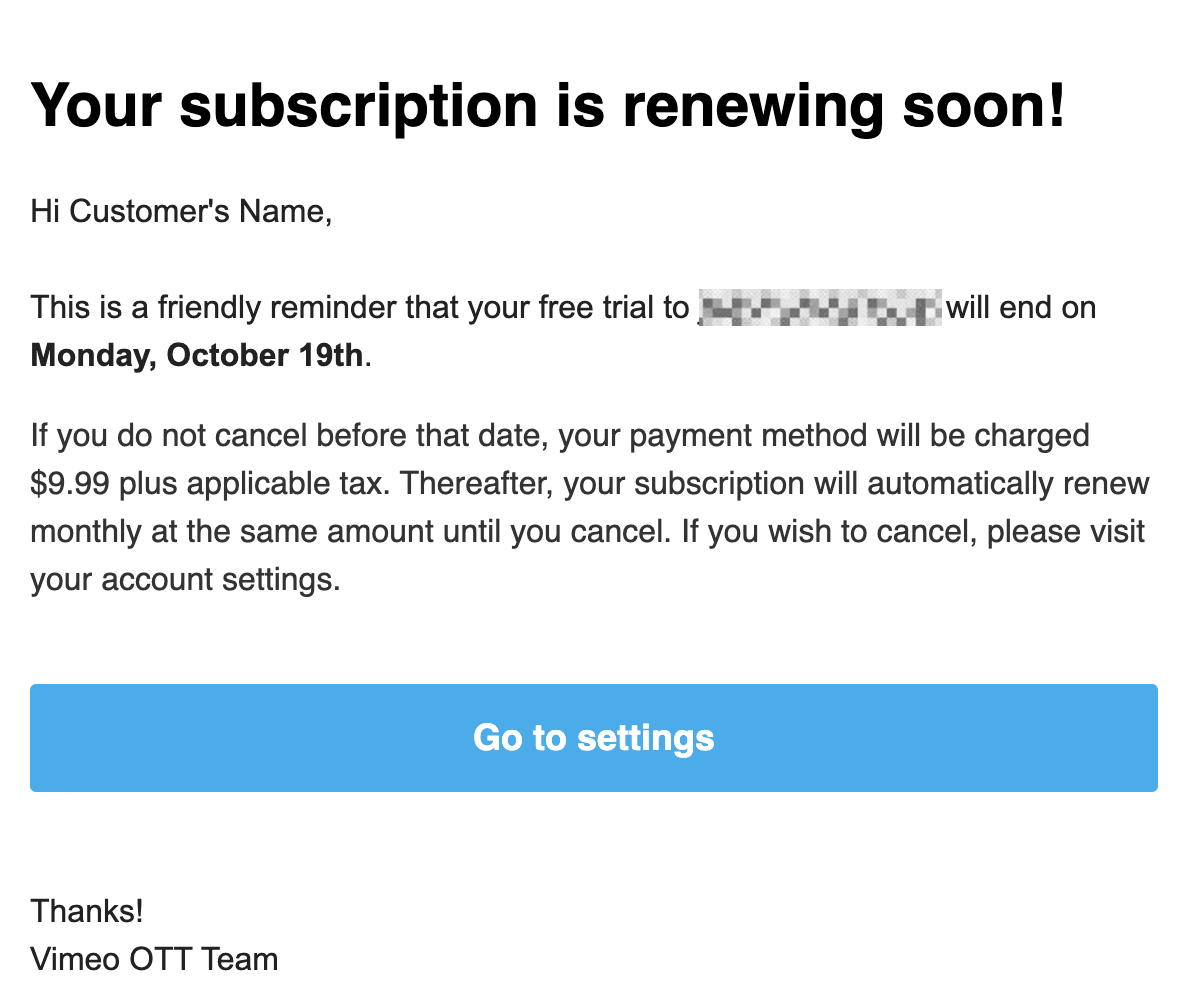Click the "Hi Customer's Name," greeting
The width and height of the screenshot is (1190, 1002).
[x=181, y=211]
